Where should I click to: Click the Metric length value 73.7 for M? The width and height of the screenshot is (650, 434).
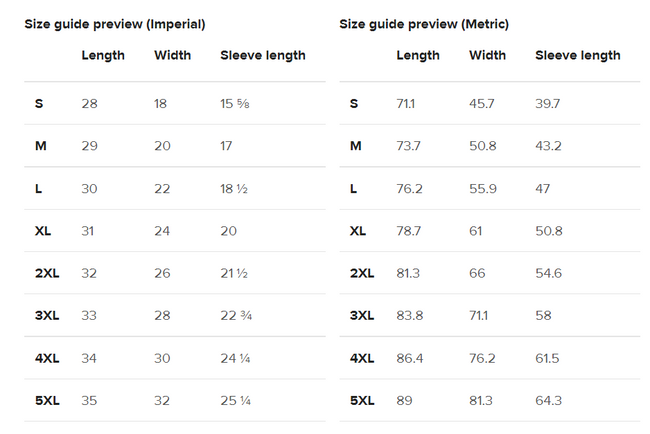click(x=408, y=146)
